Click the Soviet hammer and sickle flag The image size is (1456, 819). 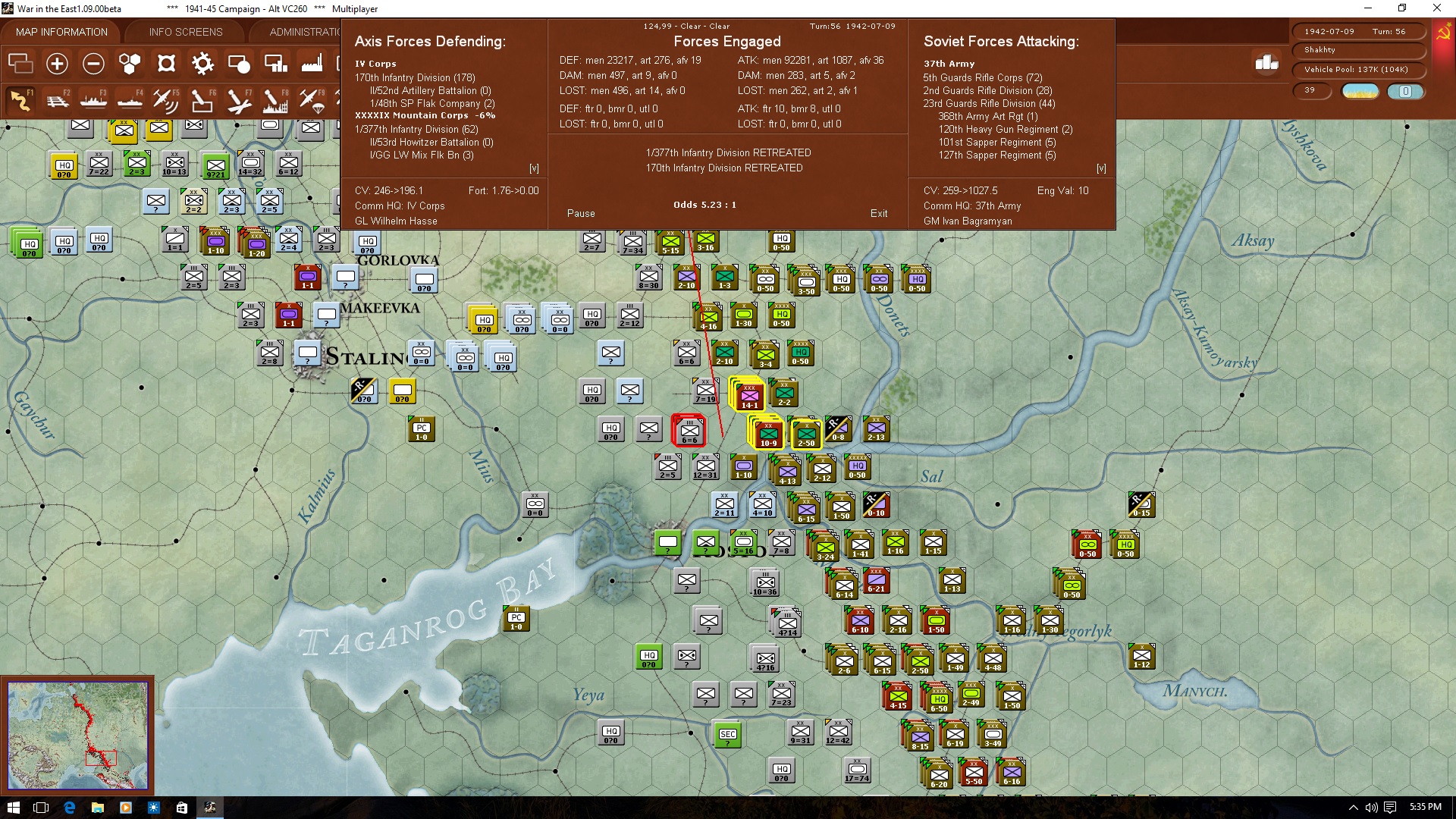(1442, 33)
